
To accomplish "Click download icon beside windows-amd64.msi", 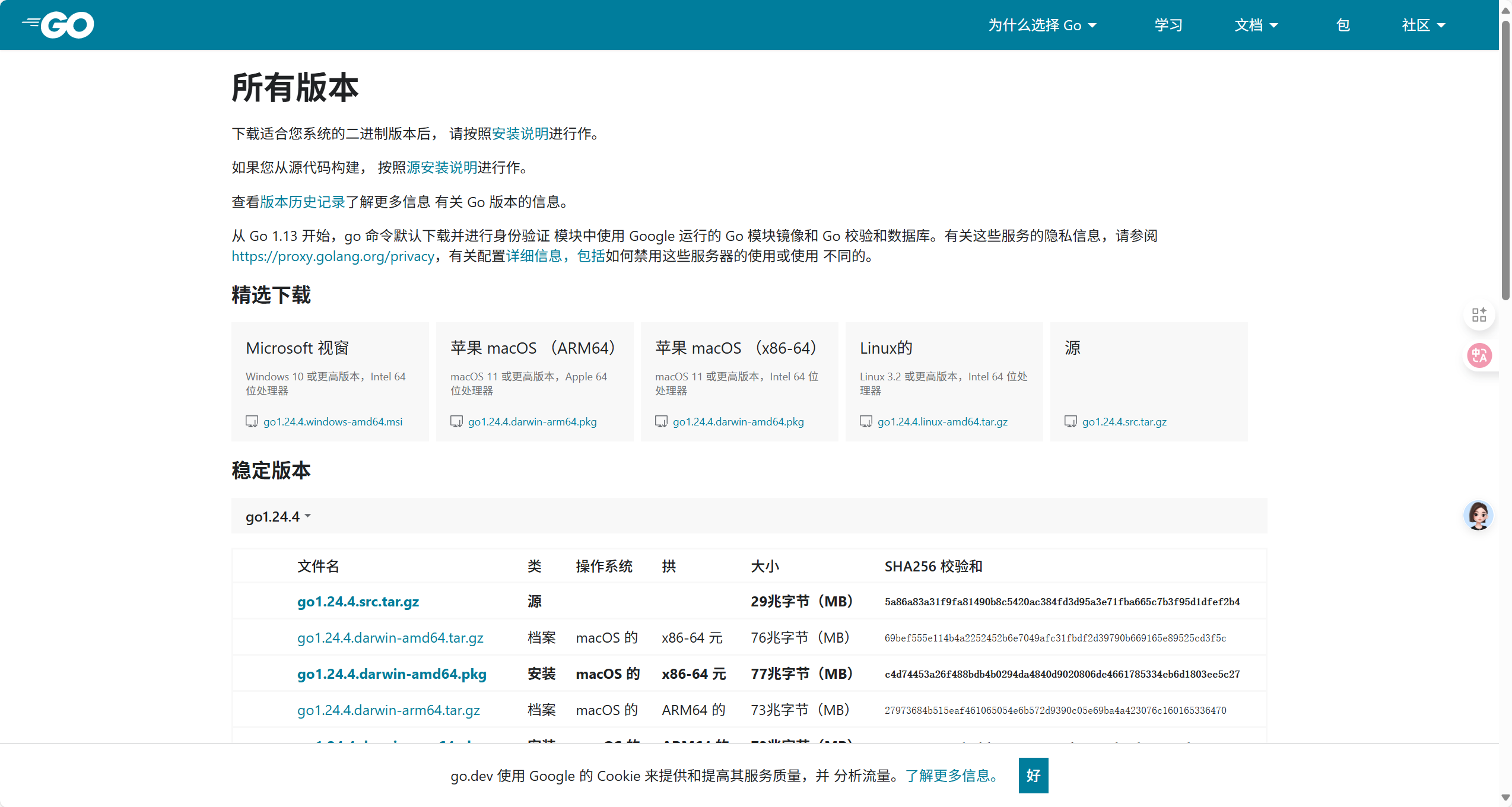I will [x=252, y=421].
